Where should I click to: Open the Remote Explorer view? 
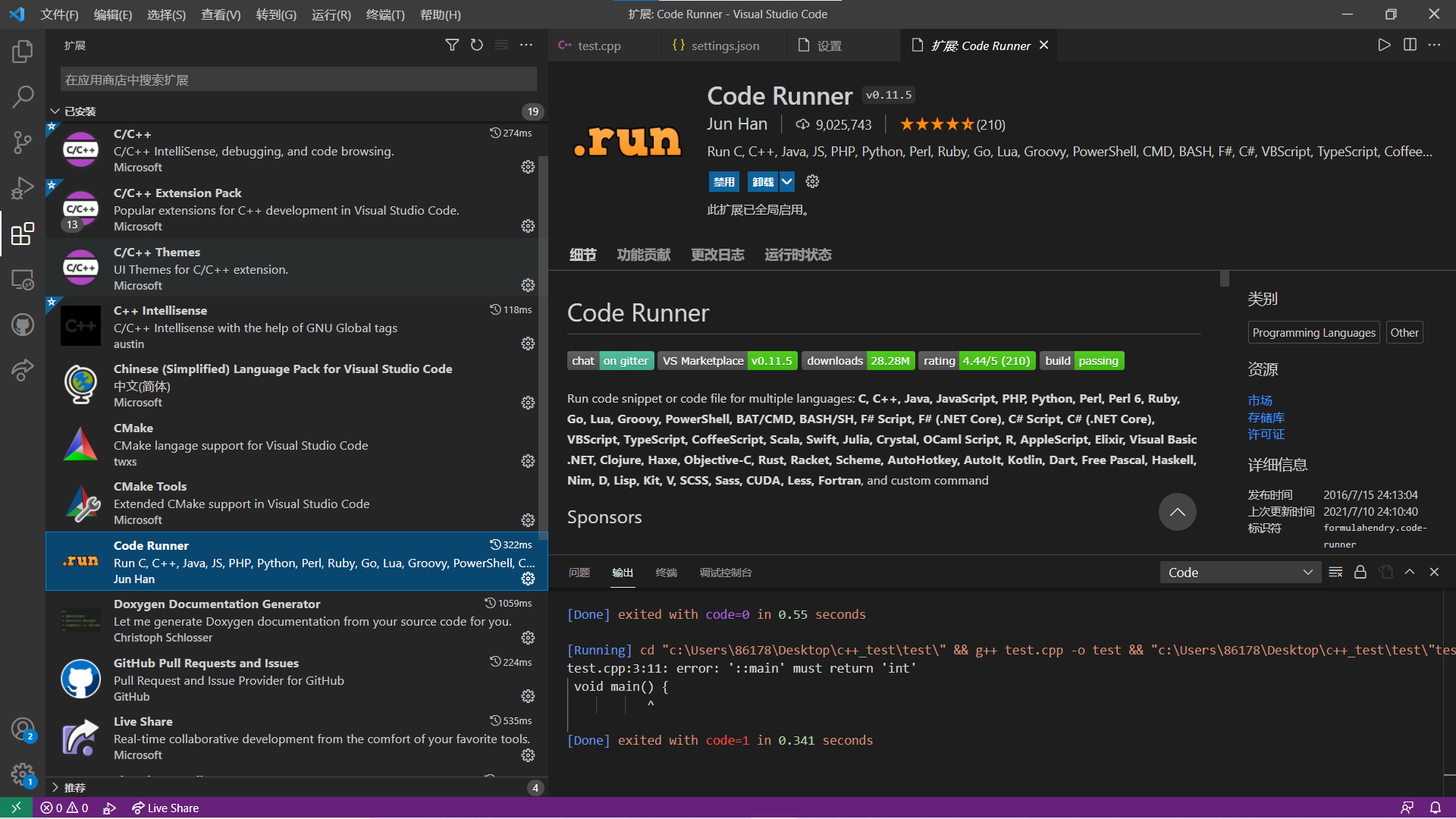[23, 280]
